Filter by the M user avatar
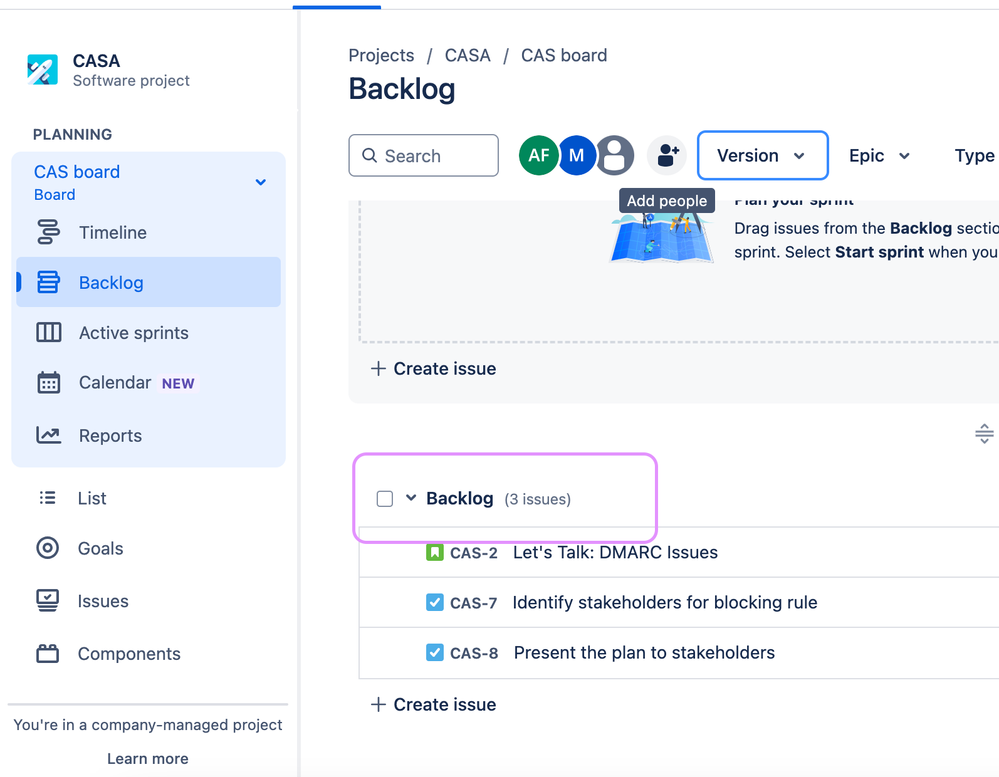 pos(577,155)
